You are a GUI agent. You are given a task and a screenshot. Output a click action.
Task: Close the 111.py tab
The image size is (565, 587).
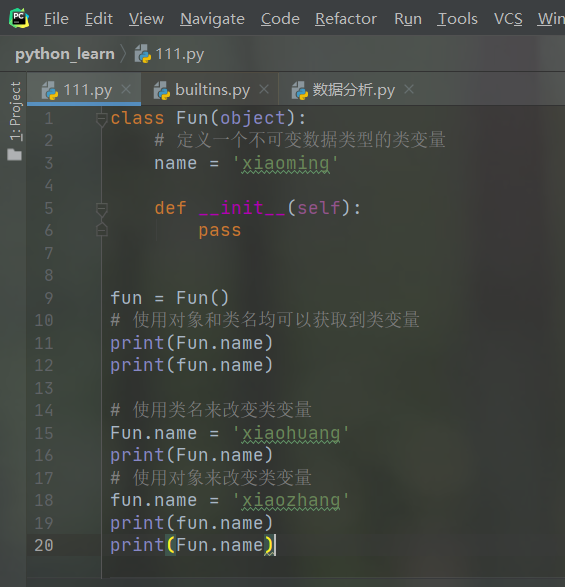click(126, 89)
